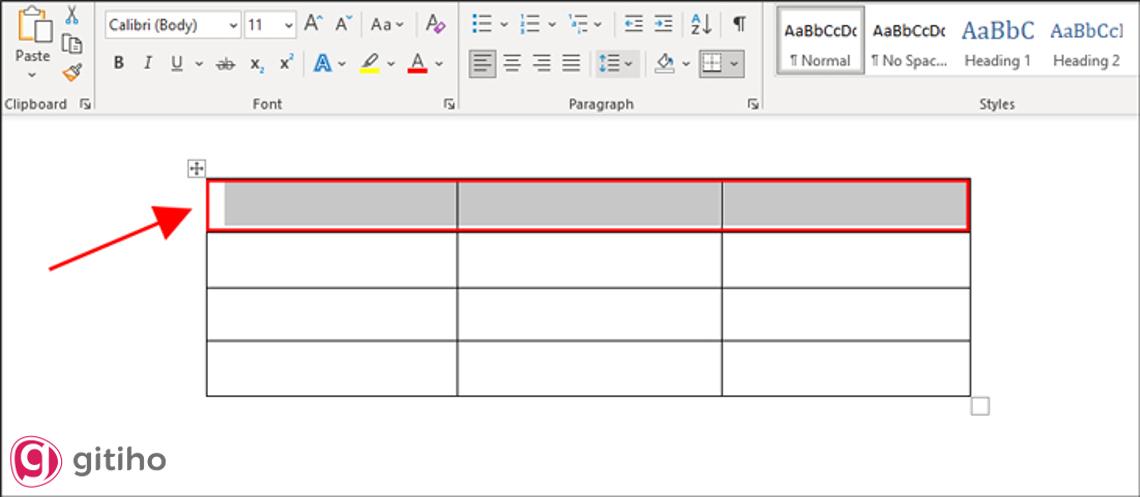Apply Borders button

click(x=711, y=64)
